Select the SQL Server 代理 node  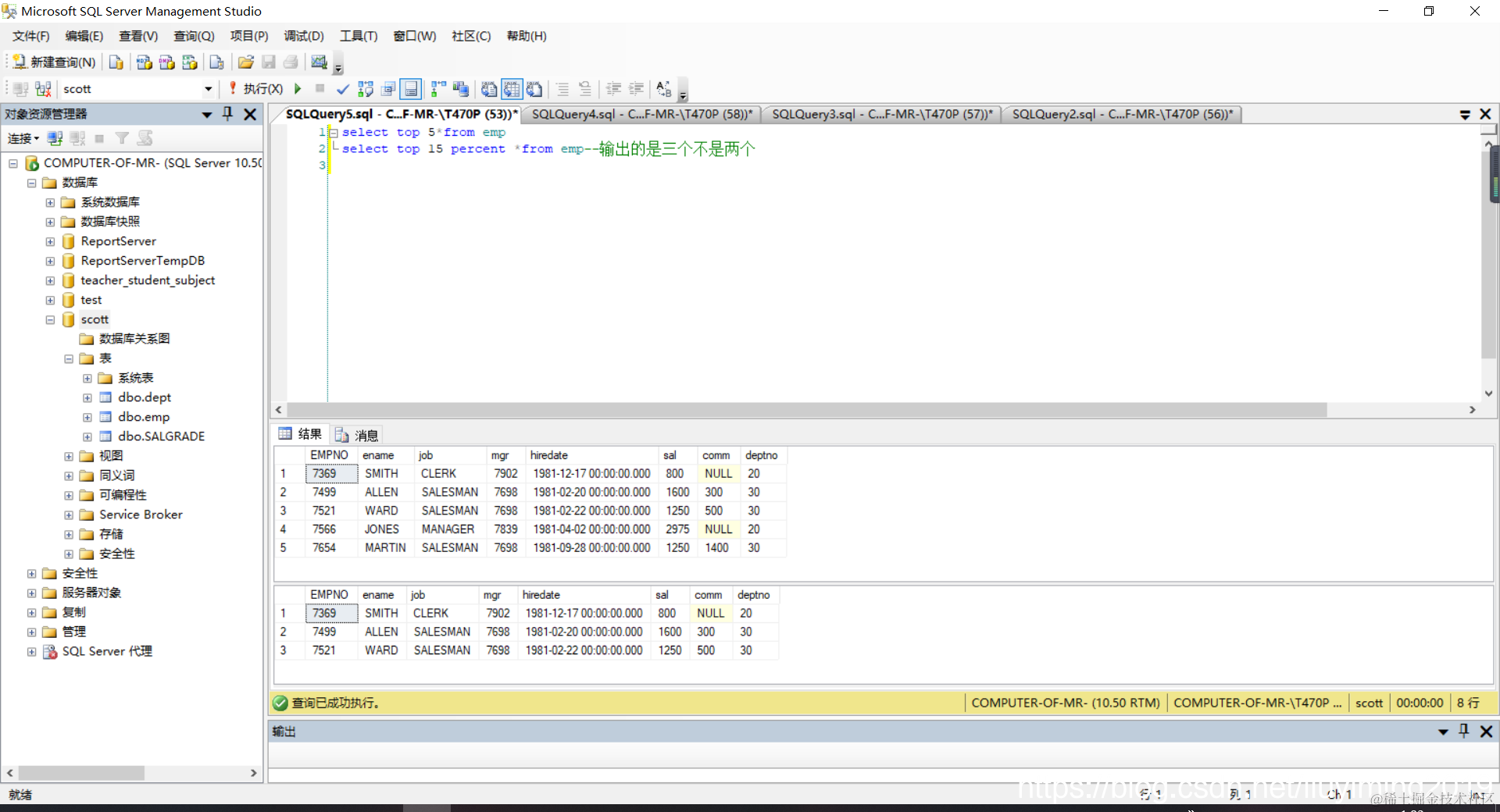click(107, 651)
